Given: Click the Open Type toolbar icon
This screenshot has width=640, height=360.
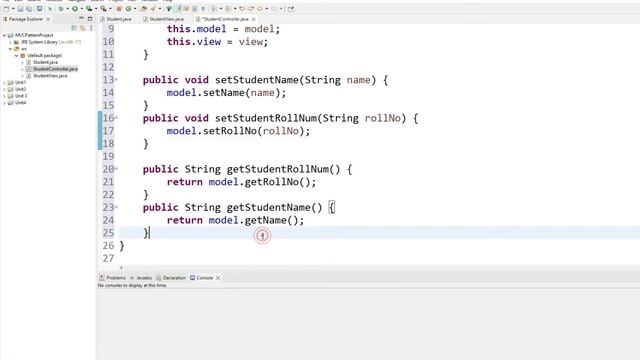Looking at the screenshot, I should coord(143,9).
